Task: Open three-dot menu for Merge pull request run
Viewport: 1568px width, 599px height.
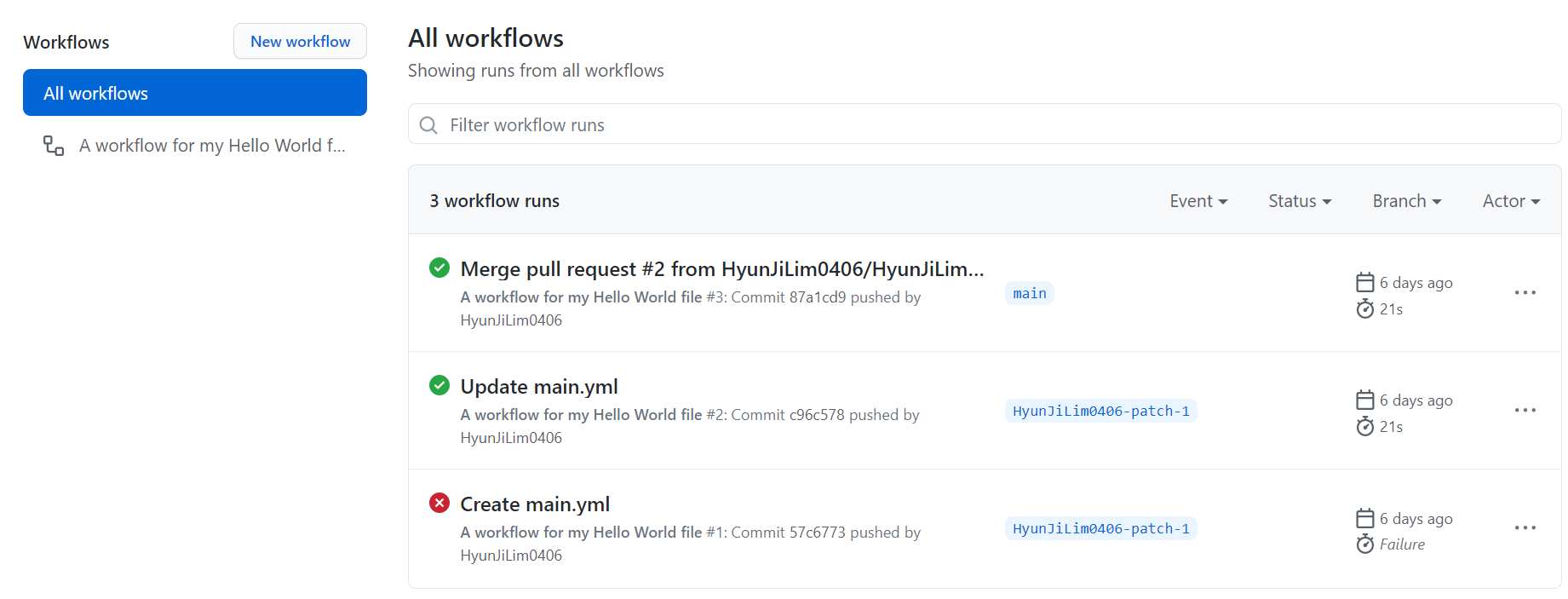Action: pos(1525,292)
